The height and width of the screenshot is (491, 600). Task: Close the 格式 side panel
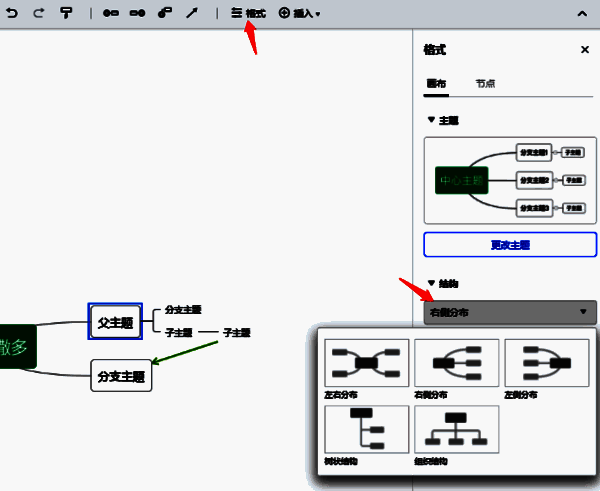(585, 50)
